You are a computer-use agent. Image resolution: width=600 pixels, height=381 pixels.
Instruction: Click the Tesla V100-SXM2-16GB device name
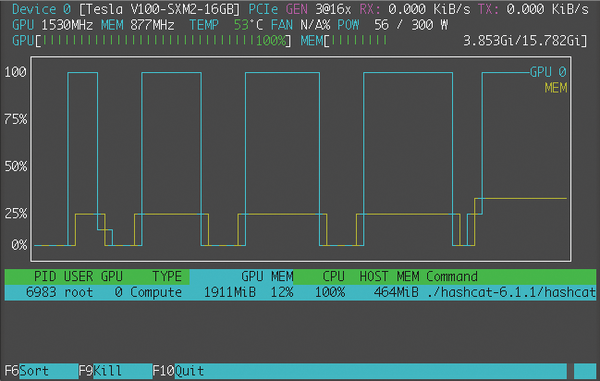[x=160, y=9]
